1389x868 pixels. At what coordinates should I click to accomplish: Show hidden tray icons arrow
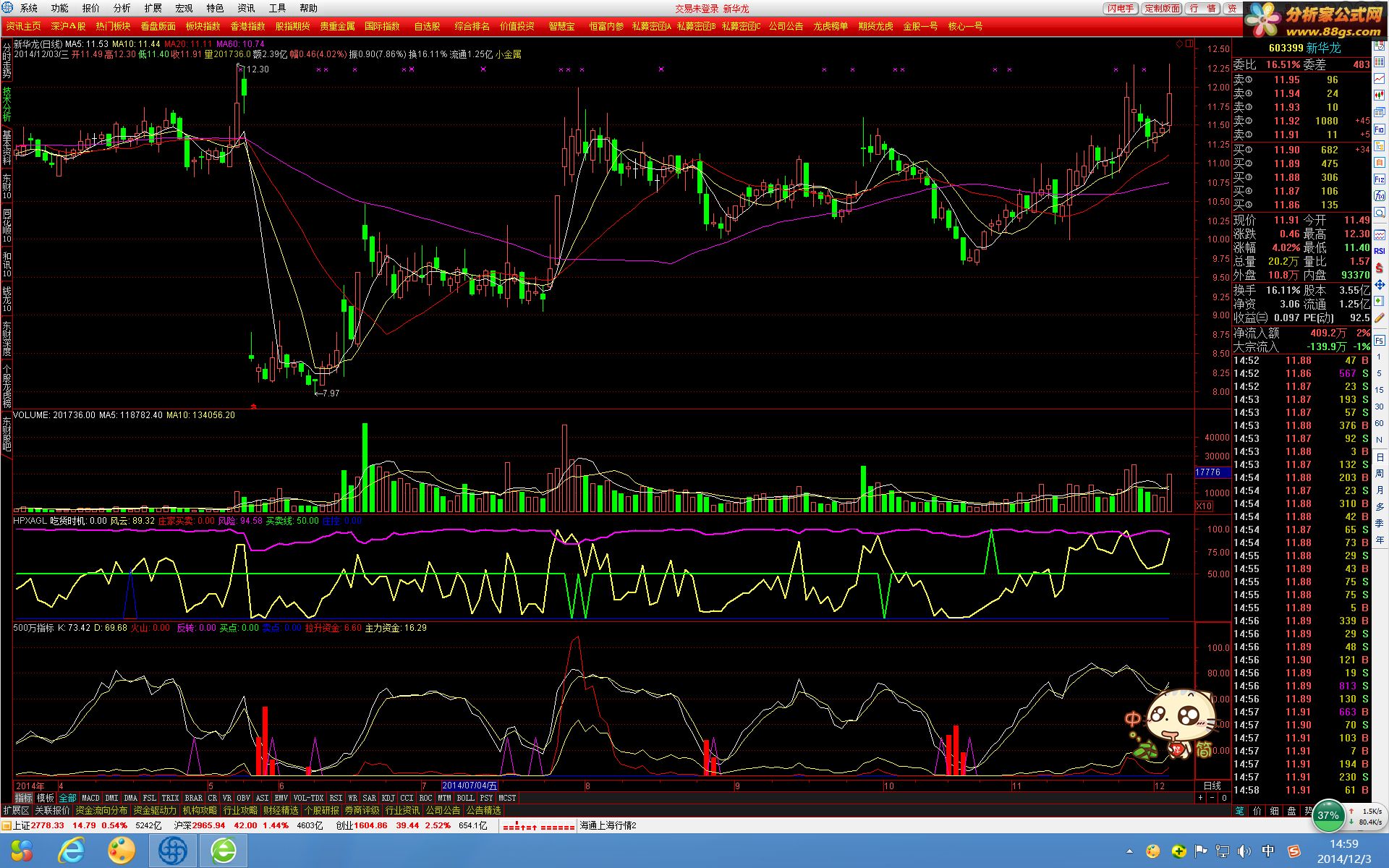[1129, 851]
